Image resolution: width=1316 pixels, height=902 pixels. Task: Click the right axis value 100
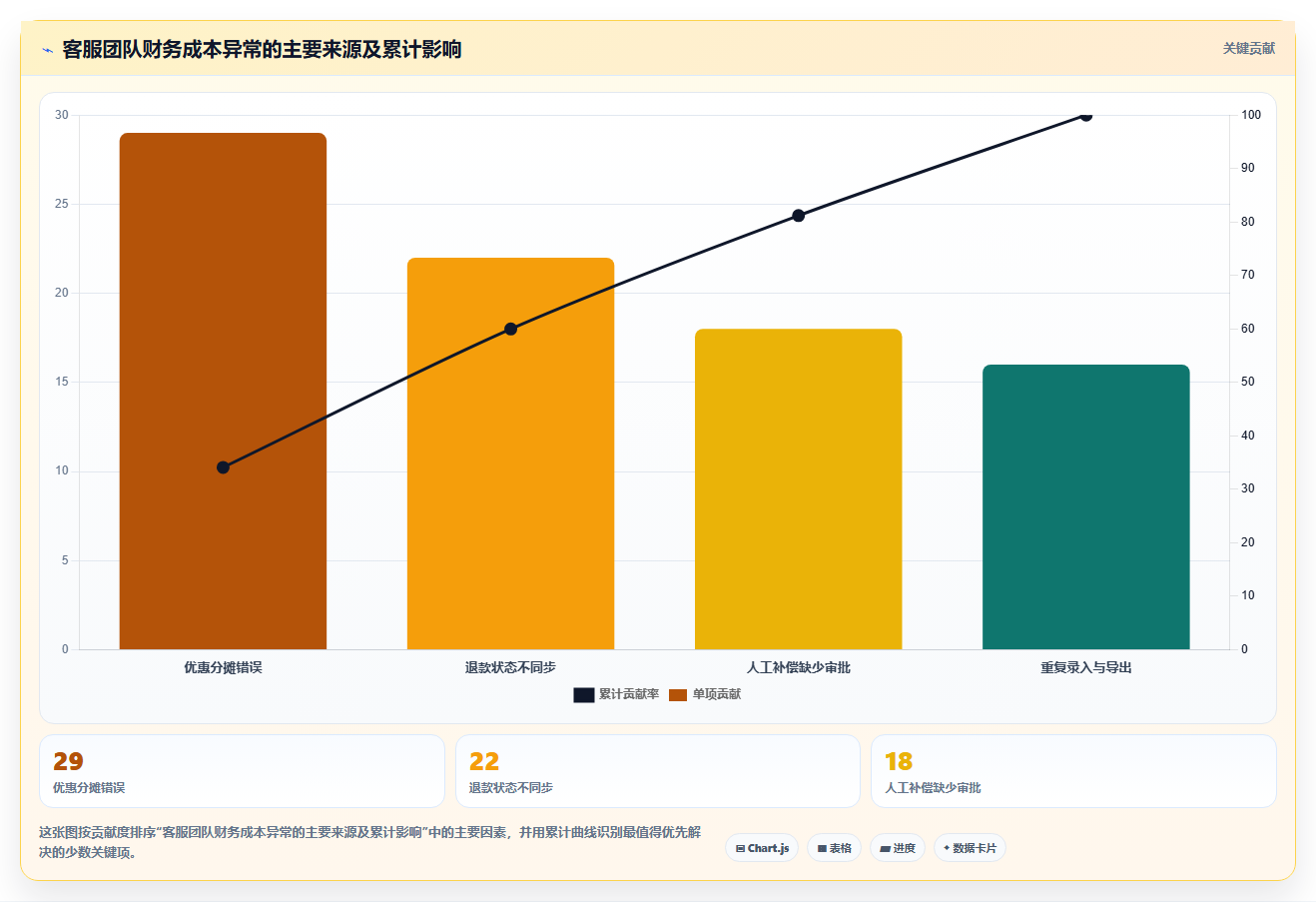tap(1251, 115)
